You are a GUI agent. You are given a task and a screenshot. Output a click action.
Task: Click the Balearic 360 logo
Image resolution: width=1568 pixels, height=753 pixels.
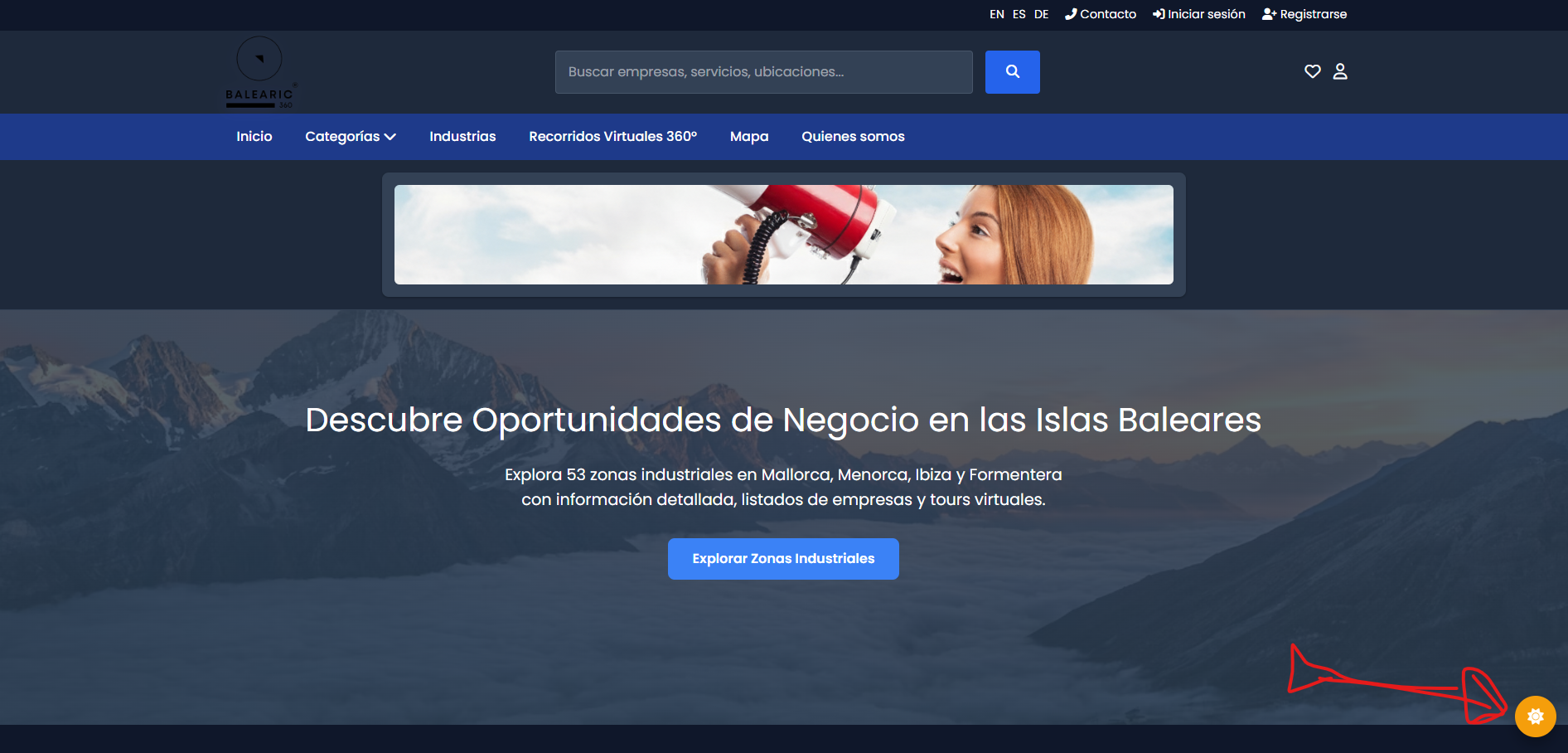click(x=259, y=71)
